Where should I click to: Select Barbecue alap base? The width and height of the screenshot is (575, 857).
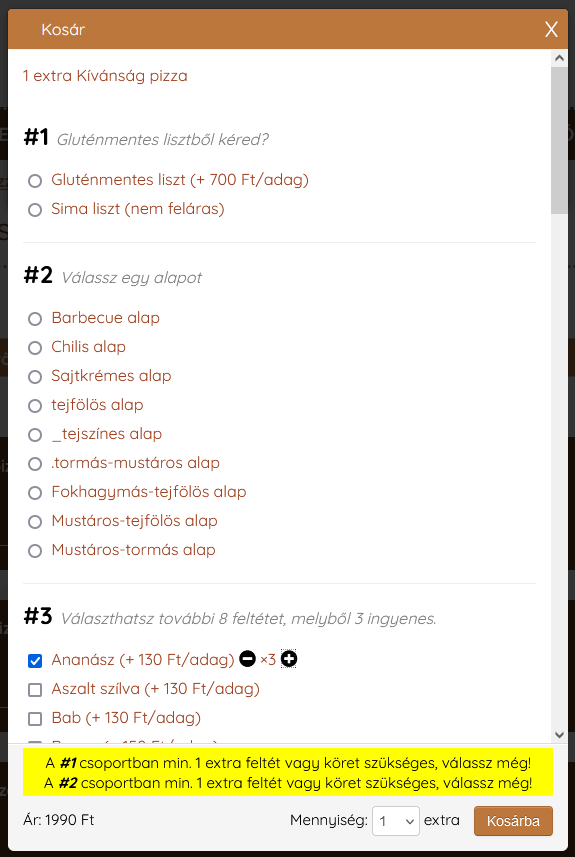[35, 319]
